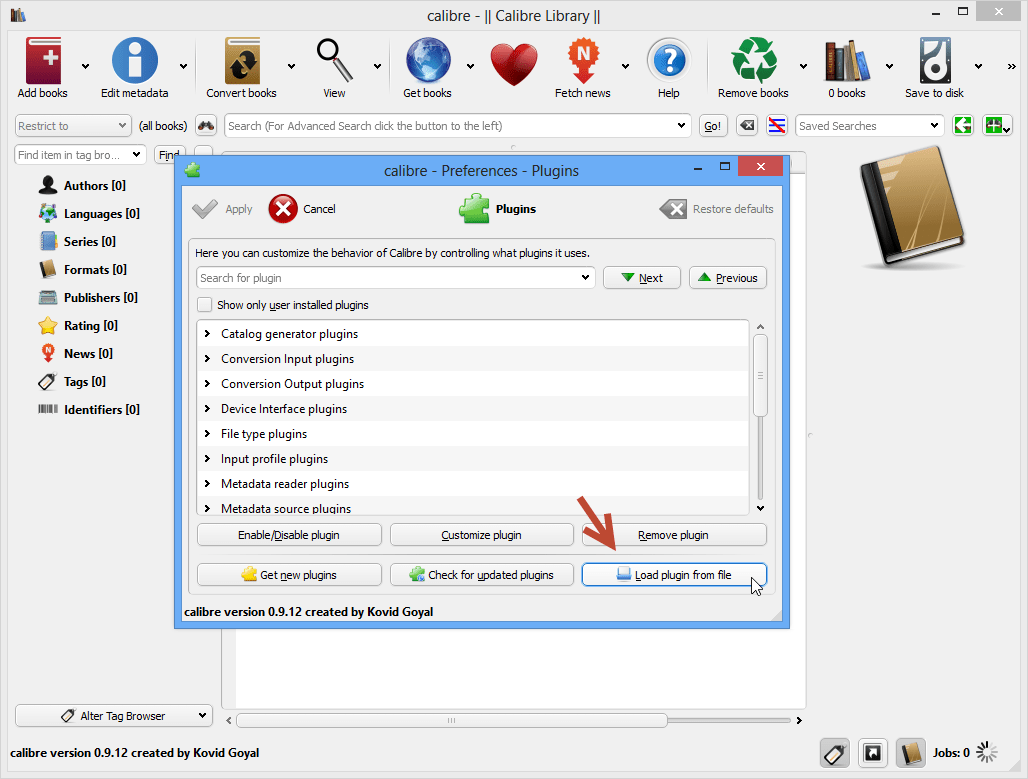
Task: Click Load plugin from file
Action: pos(674,574)
